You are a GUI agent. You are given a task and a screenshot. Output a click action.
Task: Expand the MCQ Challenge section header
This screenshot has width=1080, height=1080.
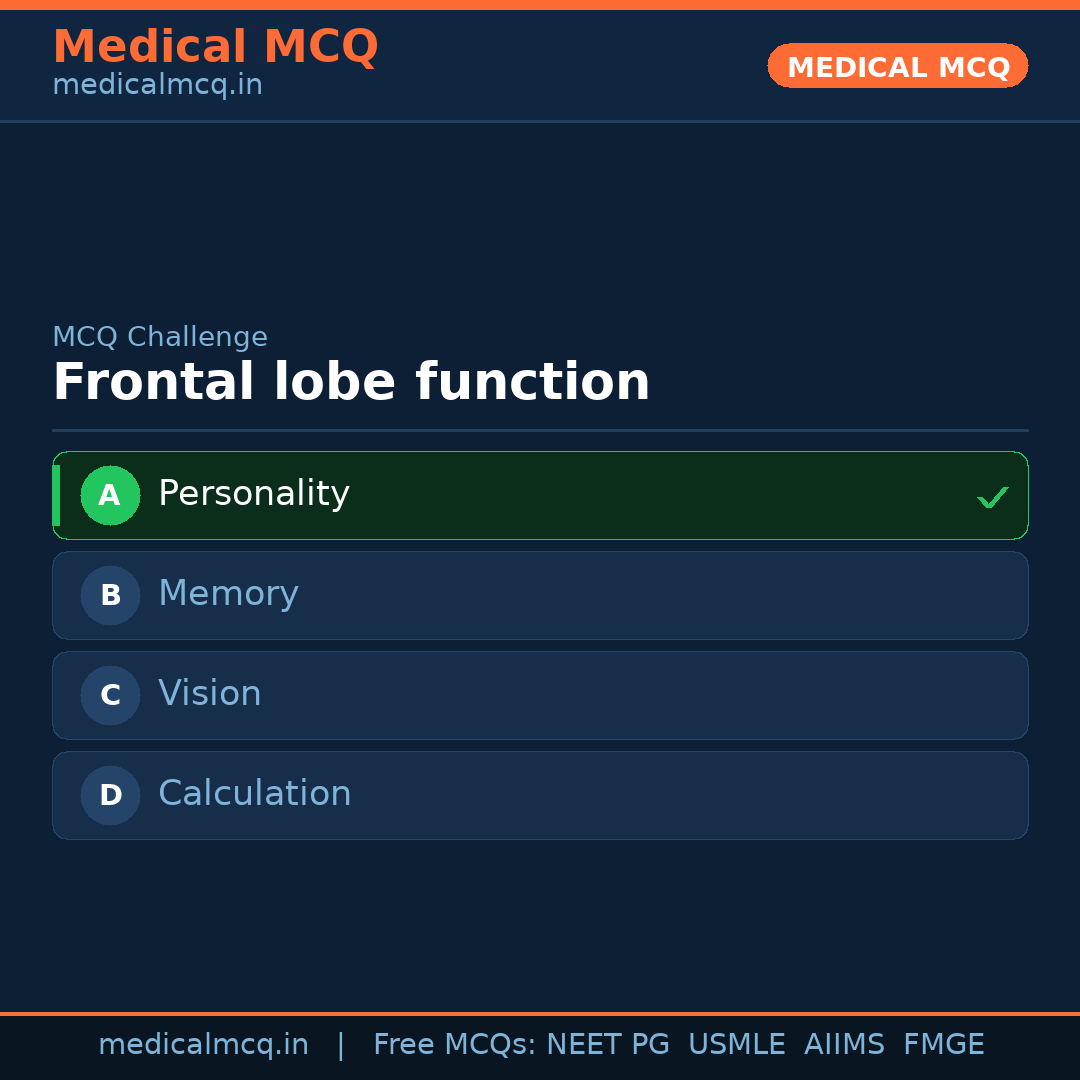160,337
